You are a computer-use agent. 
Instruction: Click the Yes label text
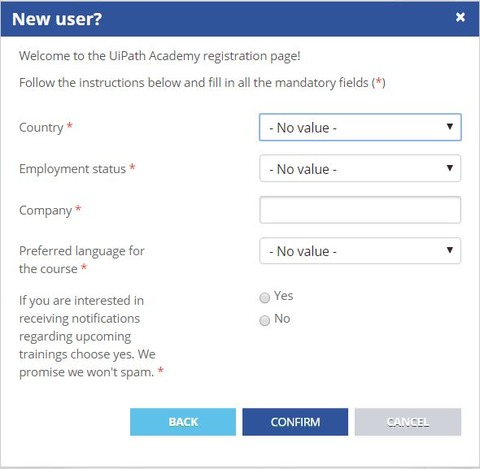pos(284,296)
